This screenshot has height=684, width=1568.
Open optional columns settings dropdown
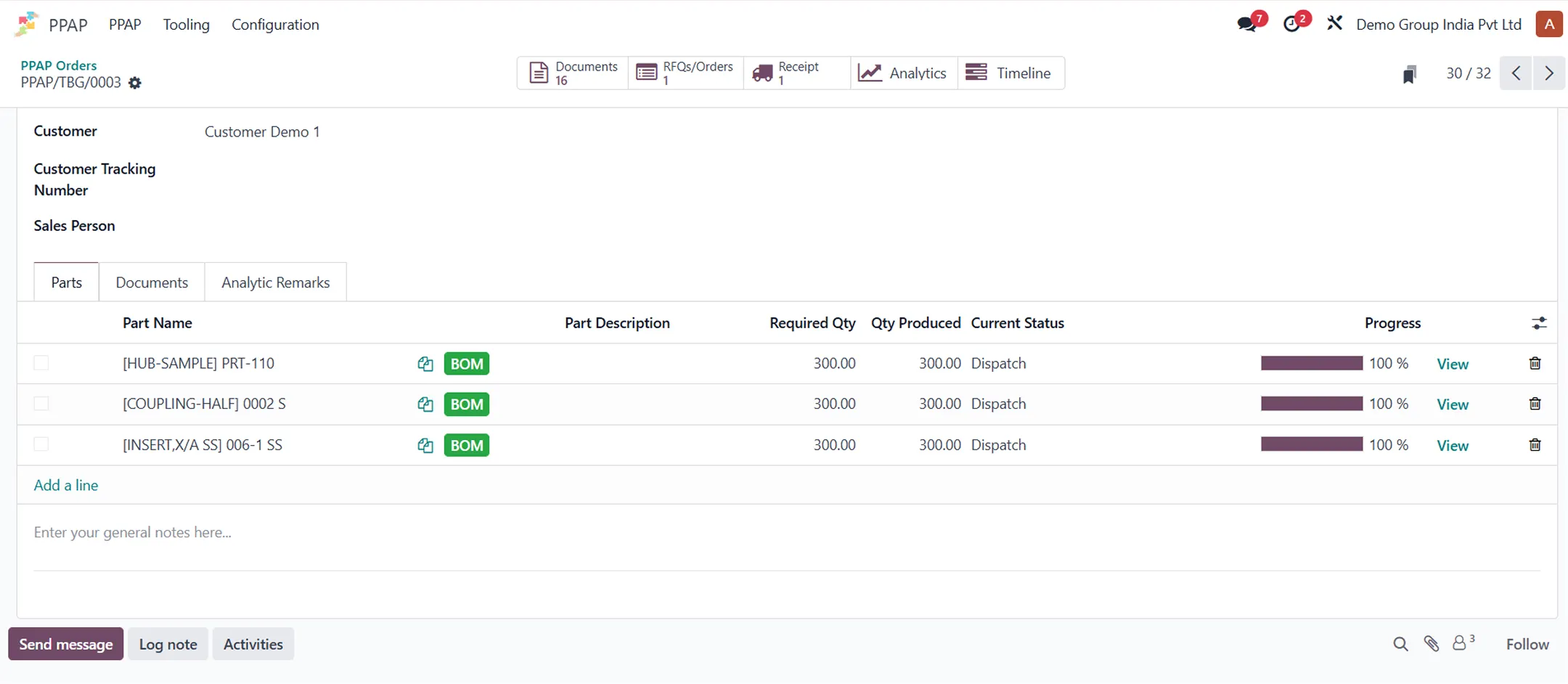point(1539,323)
